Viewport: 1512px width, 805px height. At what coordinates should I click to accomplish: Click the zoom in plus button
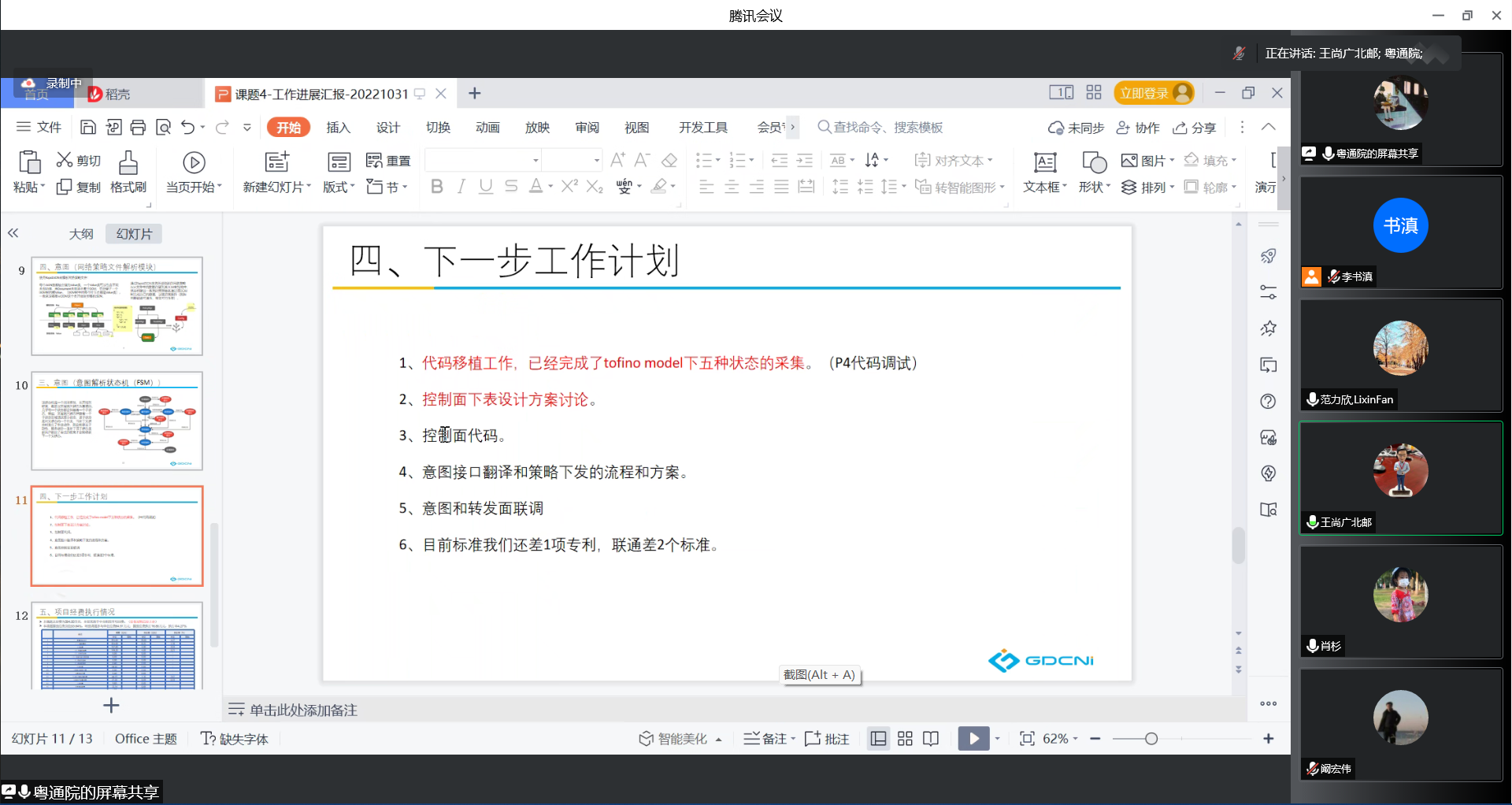(1268, 738)
